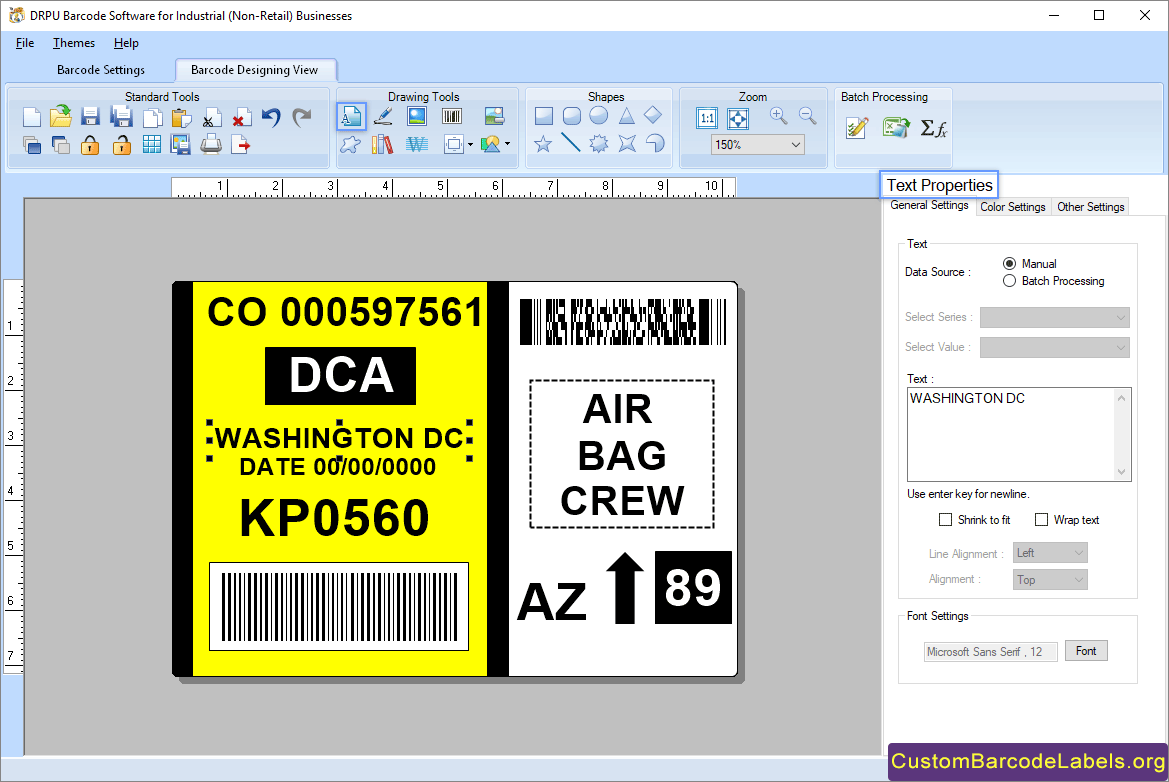Viewport: 1169px width, 782px height.
Task: Export the label with the red arrow page icon
Action: coord(241,145)
